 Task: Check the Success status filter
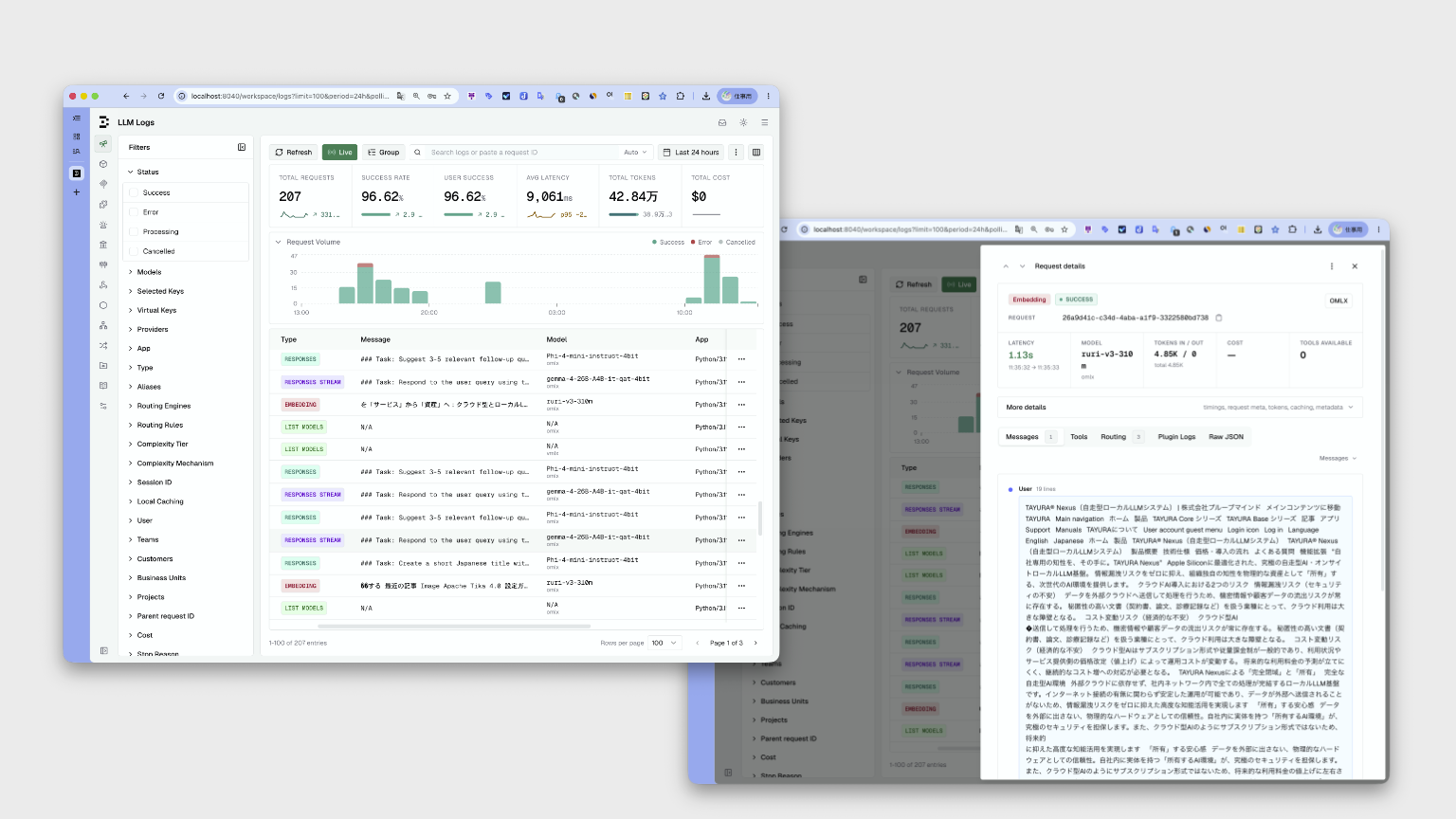click(x=135, y=192)
